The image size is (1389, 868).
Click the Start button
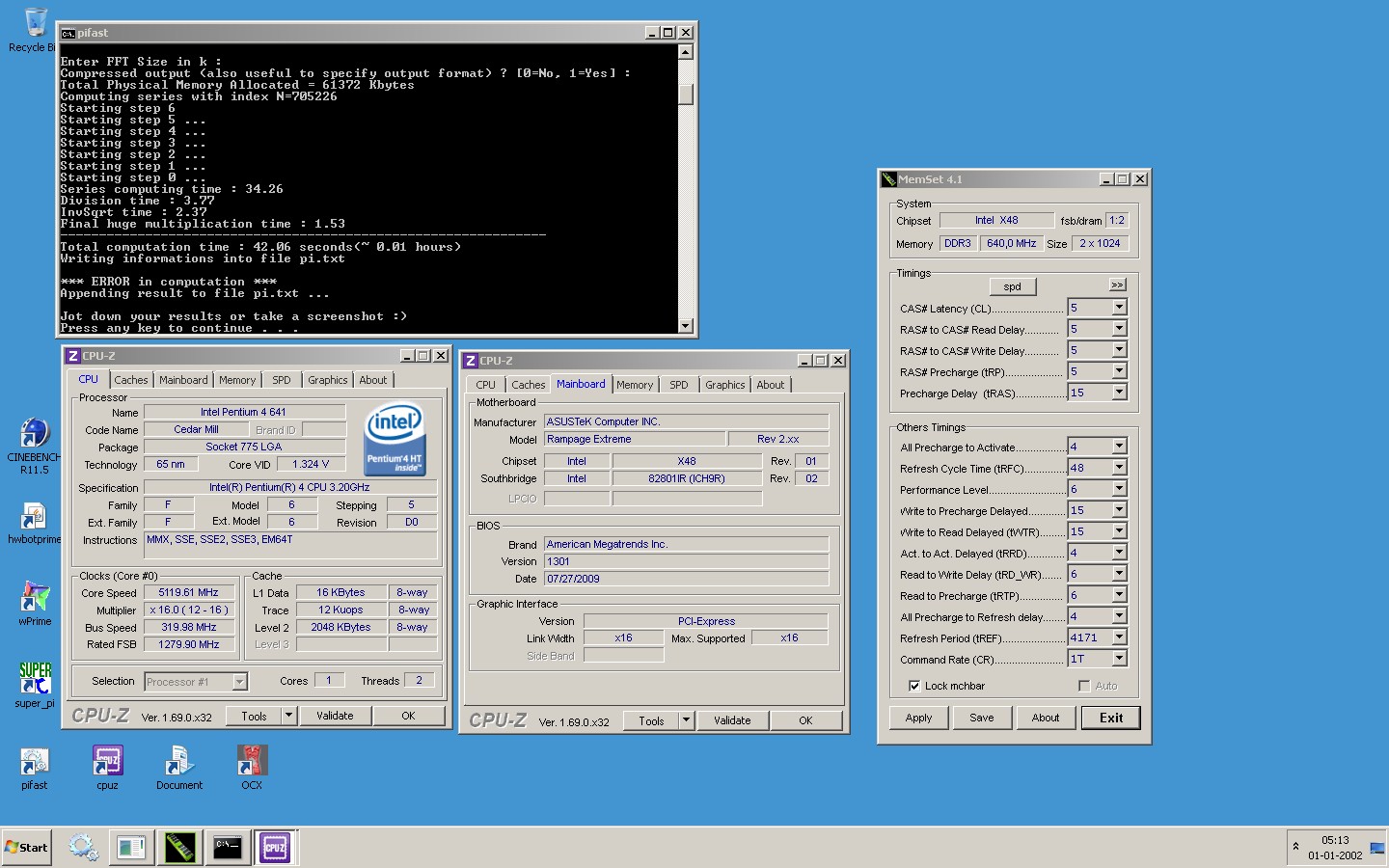(27, 848)
